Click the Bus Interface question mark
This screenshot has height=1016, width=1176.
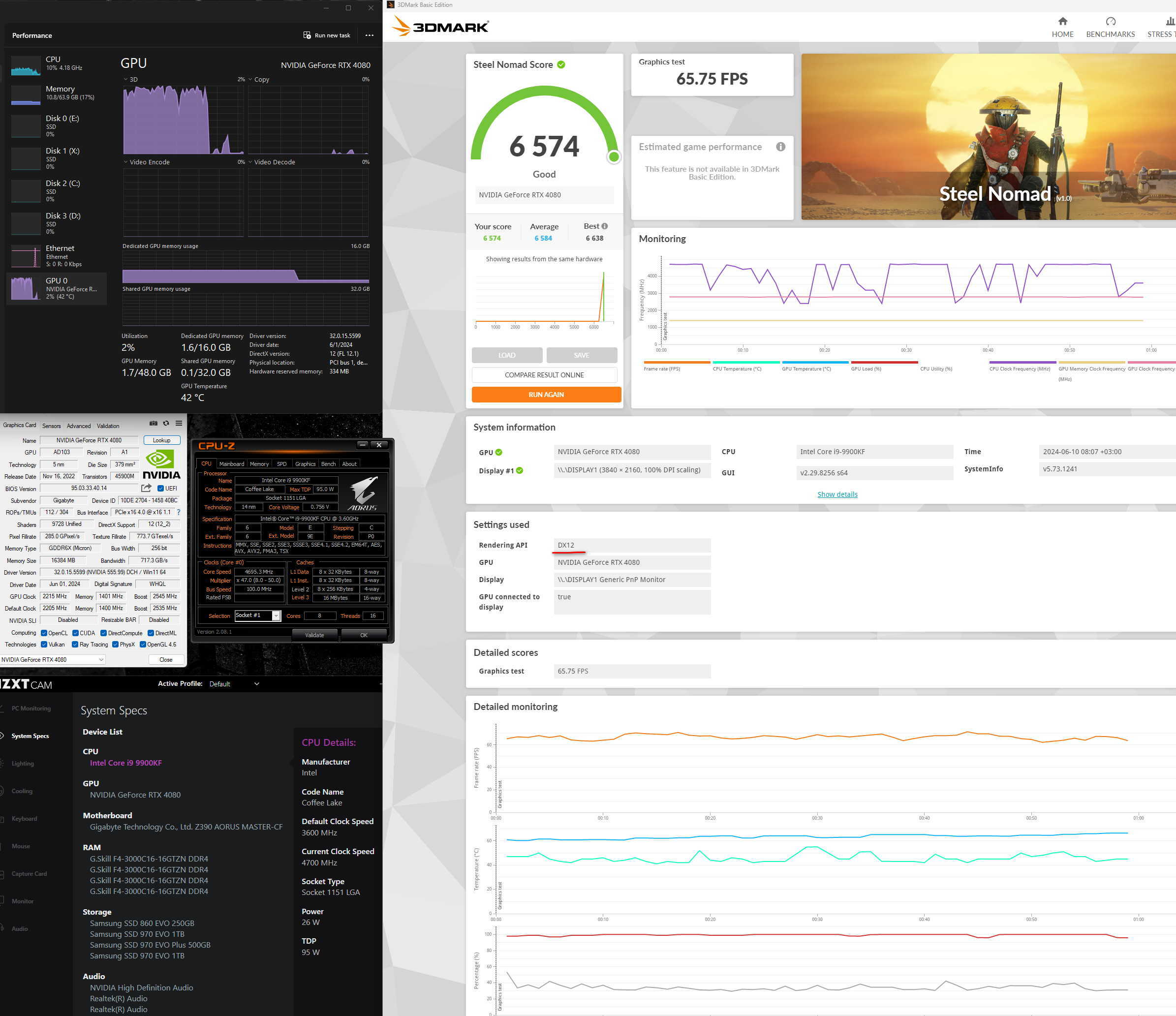coord(179,512)
